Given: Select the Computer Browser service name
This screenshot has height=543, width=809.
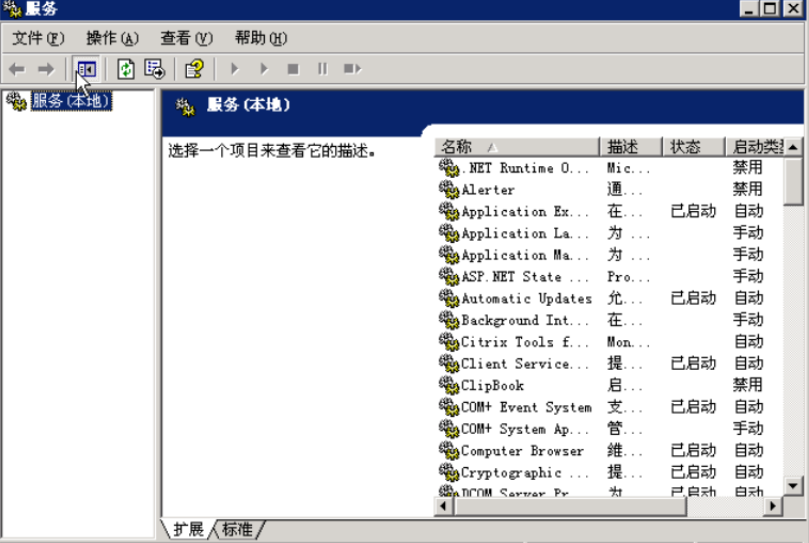Looking at the screenshot, I should [522, 451].
